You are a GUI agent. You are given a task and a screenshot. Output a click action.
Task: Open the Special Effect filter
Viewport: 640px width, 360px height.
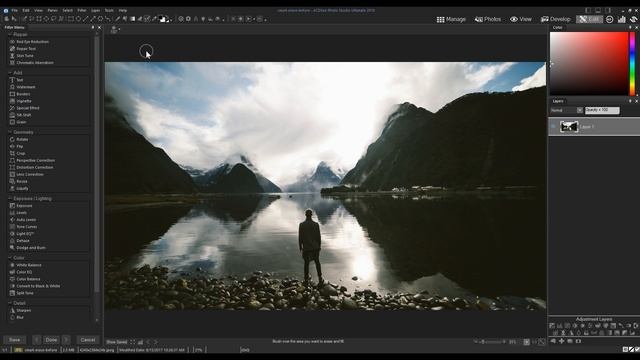[24, 108]
